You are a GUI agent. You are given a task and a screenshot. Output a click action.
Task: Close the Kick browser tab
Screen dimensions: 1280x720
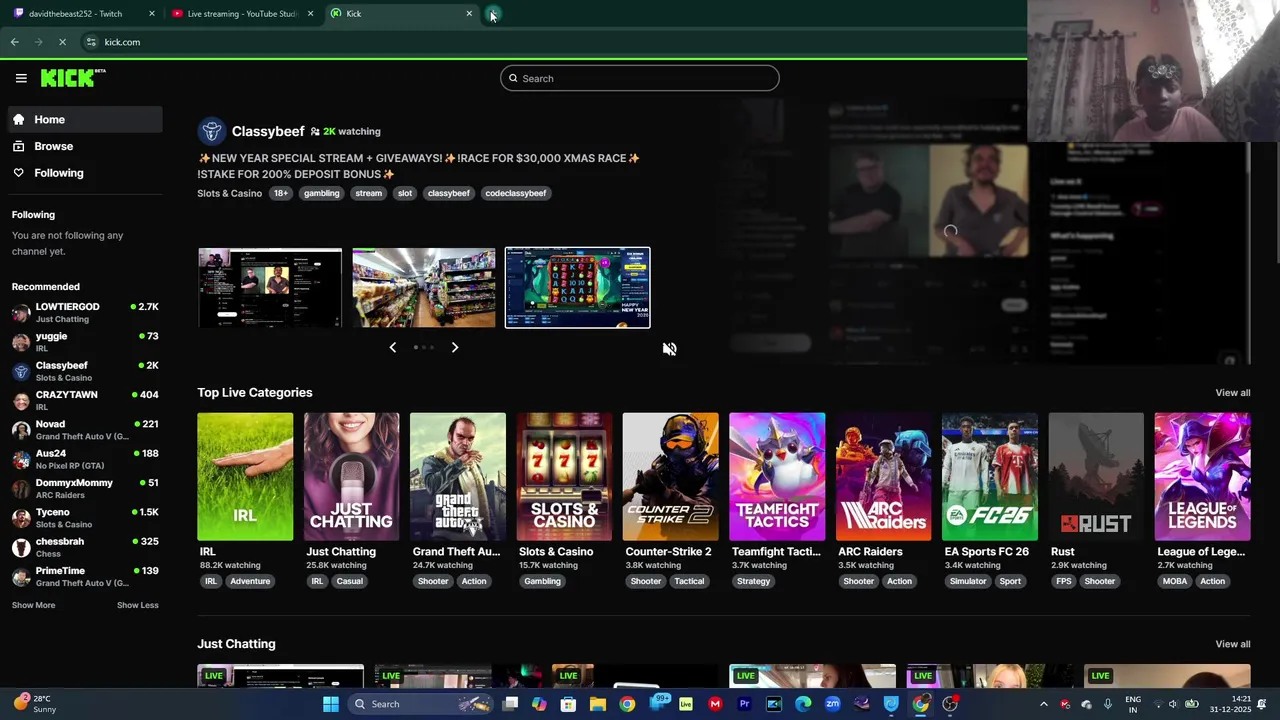469,14
